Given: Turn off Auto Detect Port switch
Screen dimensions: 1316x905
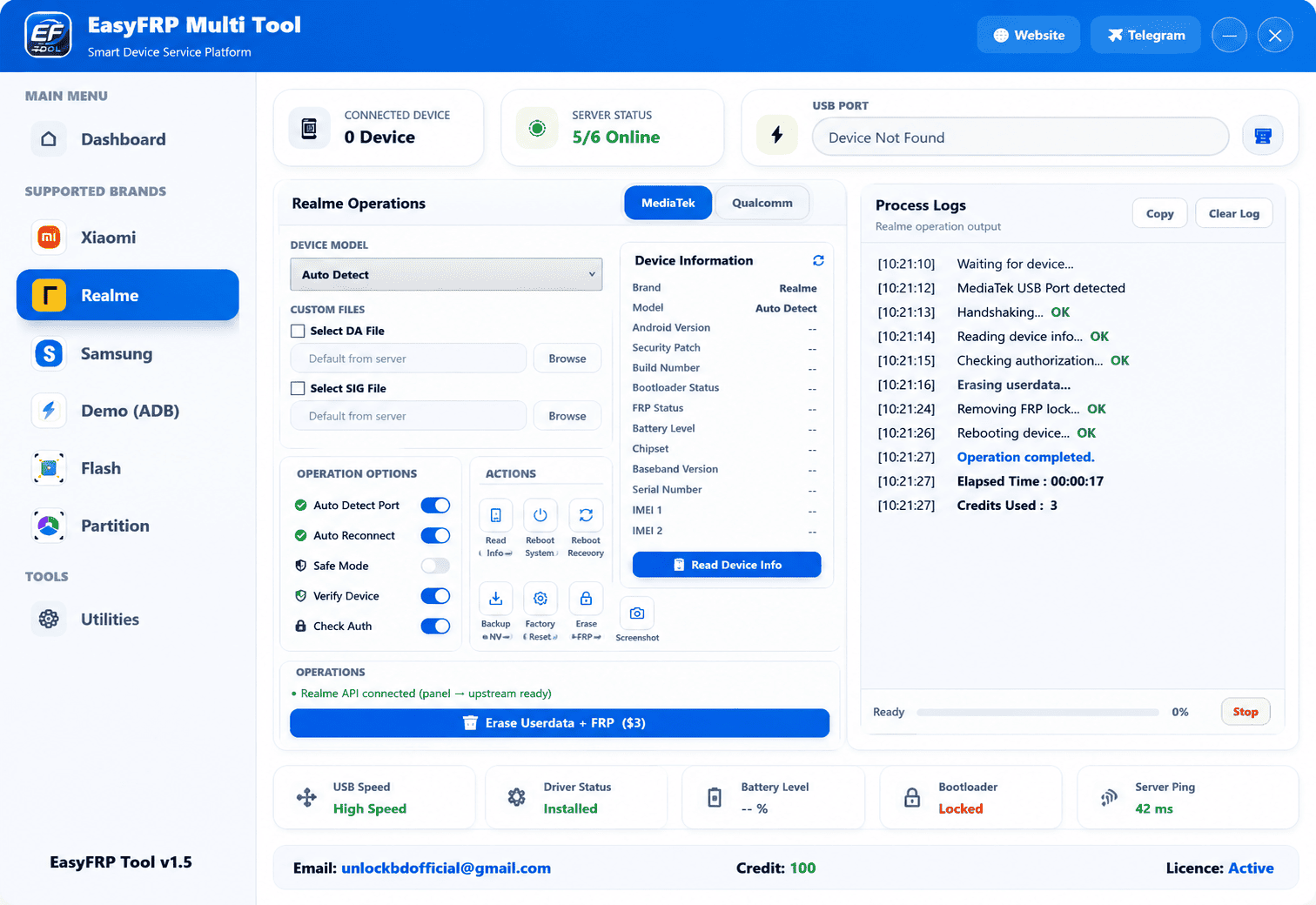Looking at the screenshot, I should 435,506.
